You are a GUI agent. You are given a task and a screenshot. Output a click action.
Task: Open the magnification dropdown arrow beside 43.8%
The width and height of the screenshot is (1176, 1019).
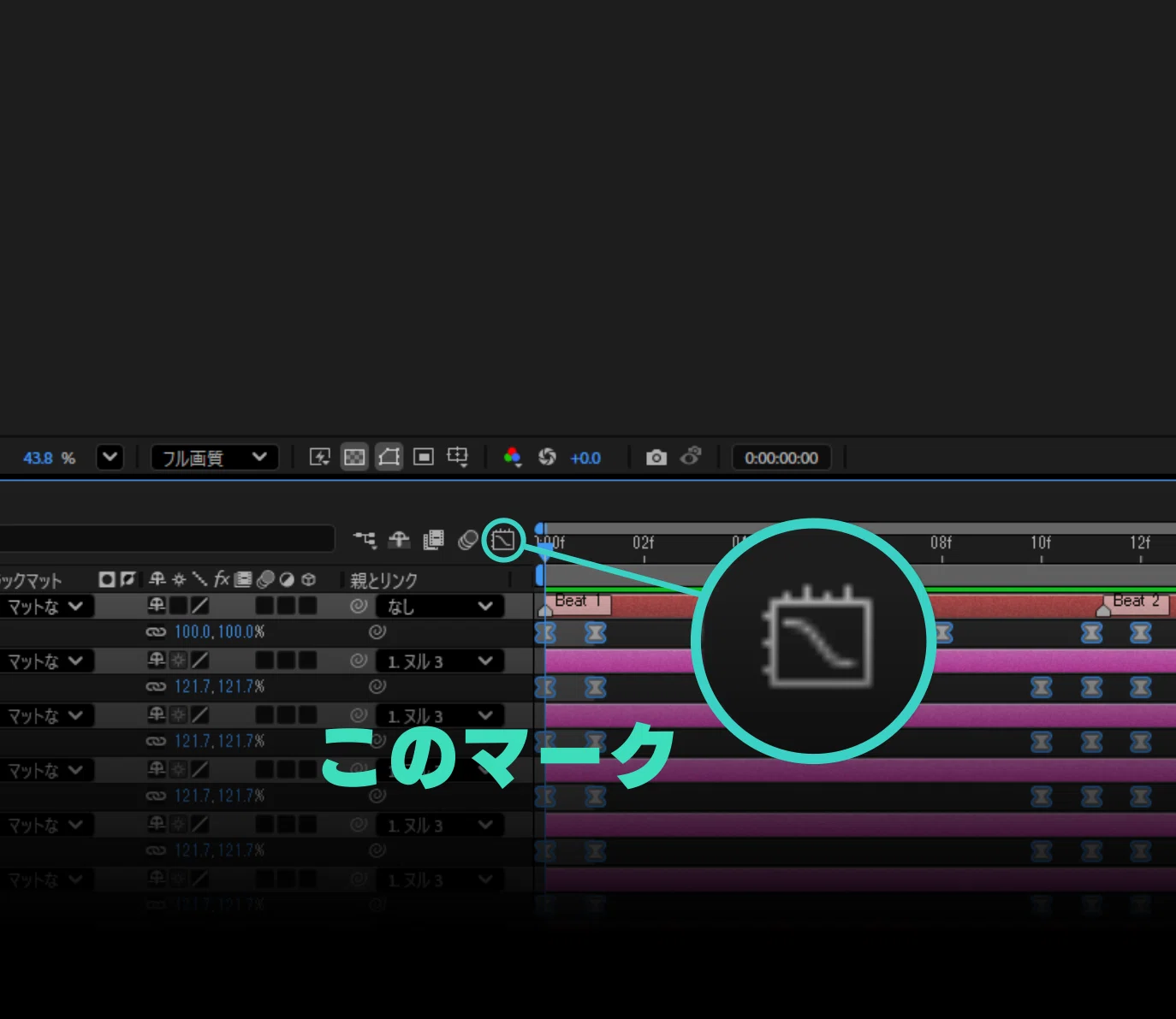(x=110, y=457)
